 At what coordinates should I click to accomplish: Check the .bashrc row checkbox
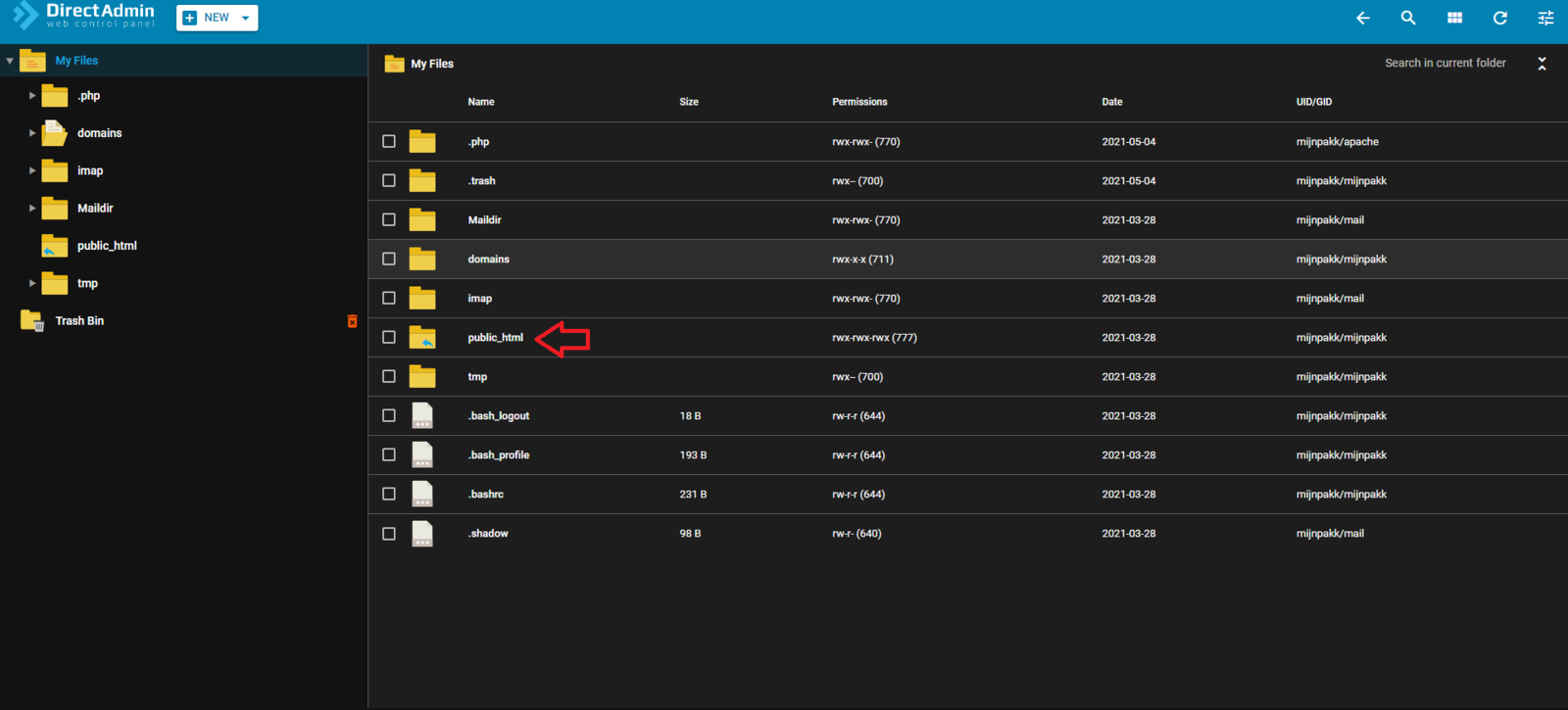pyautogui.click(x=389, y=495)
